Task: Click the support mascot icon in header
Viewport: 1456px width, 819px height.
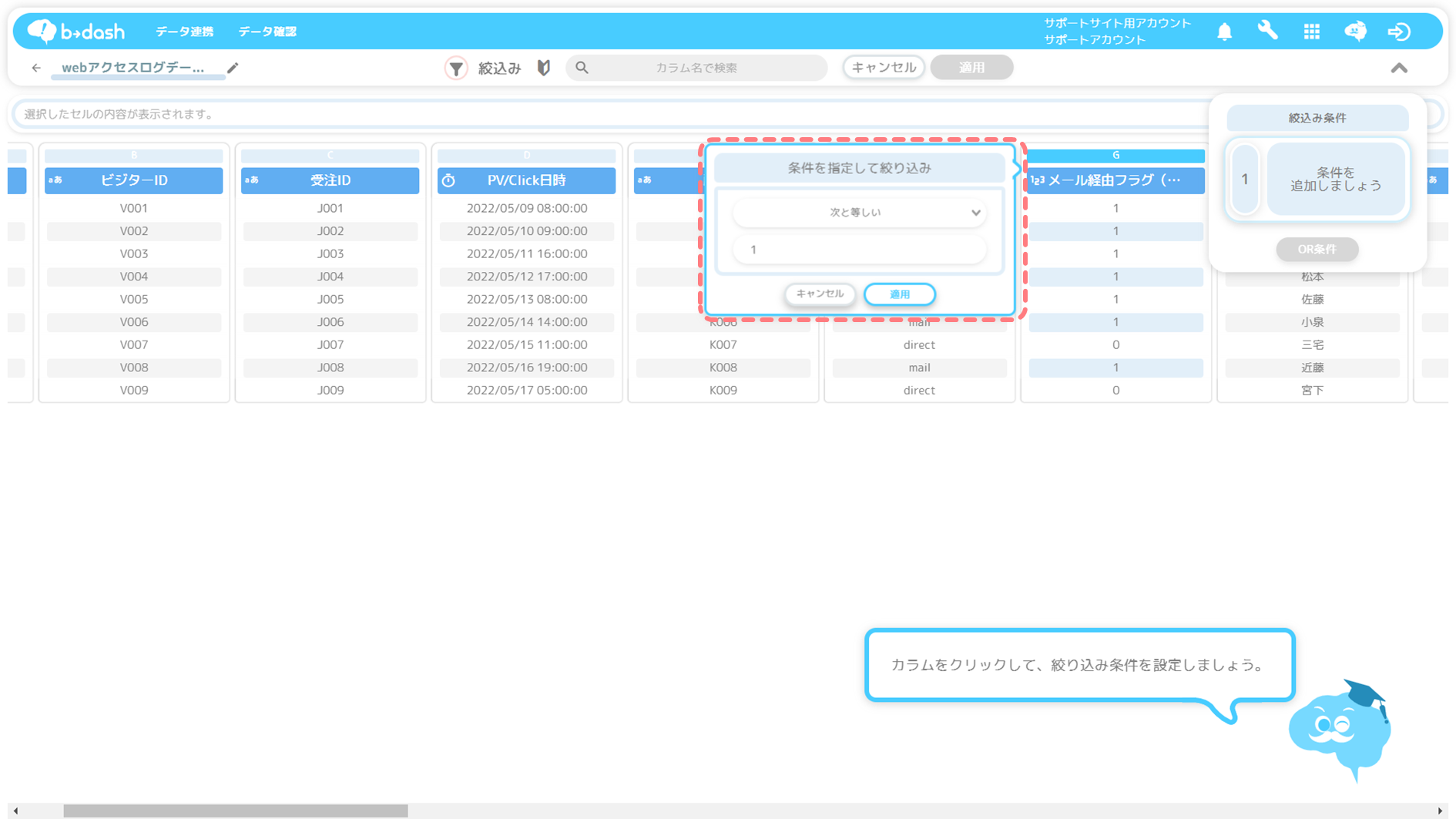Action: 1355,31
